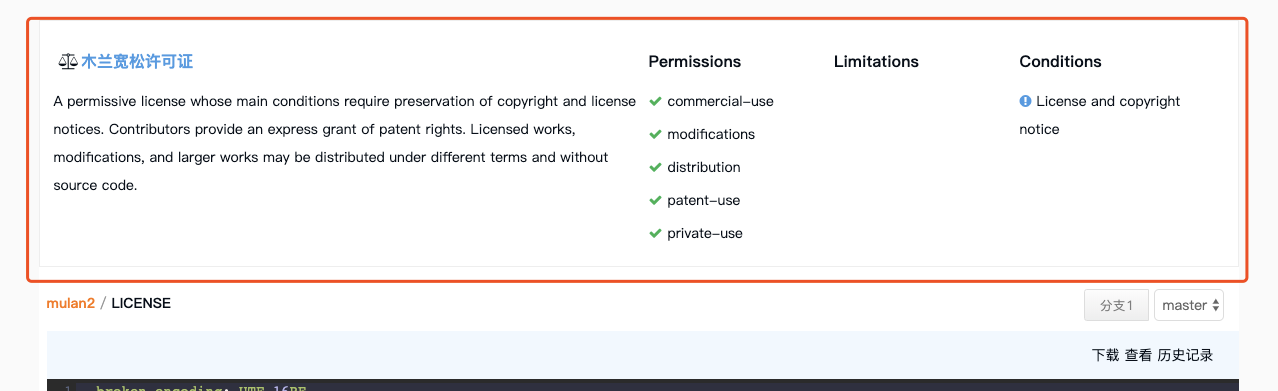The height and width of the screenshot is (391, 1278).
Task: Click the commercial-use permission text
Action: pos(720,101)
